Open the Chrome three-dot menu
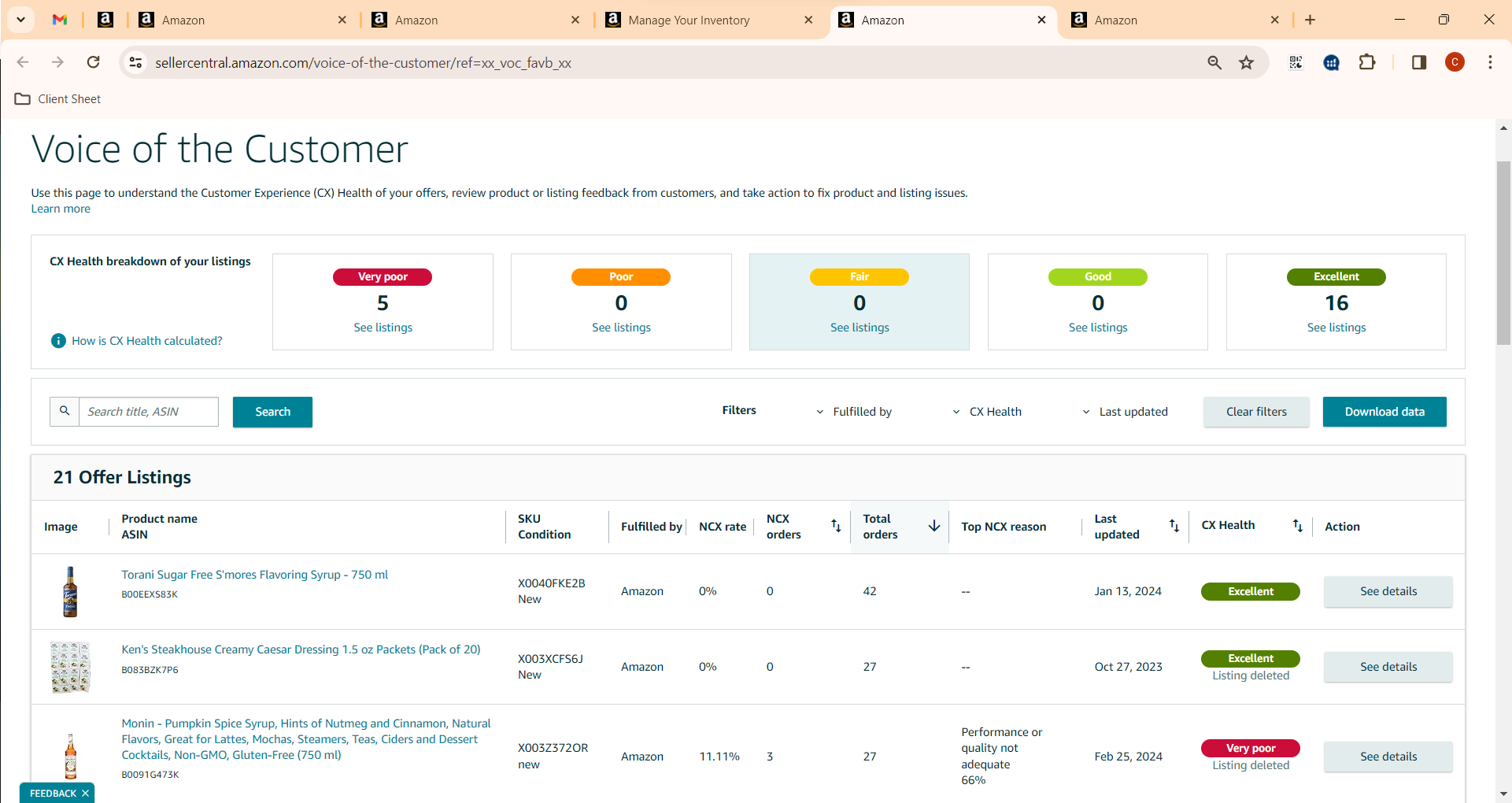This screenshot has height=803, width=1512. point(1490,62)
